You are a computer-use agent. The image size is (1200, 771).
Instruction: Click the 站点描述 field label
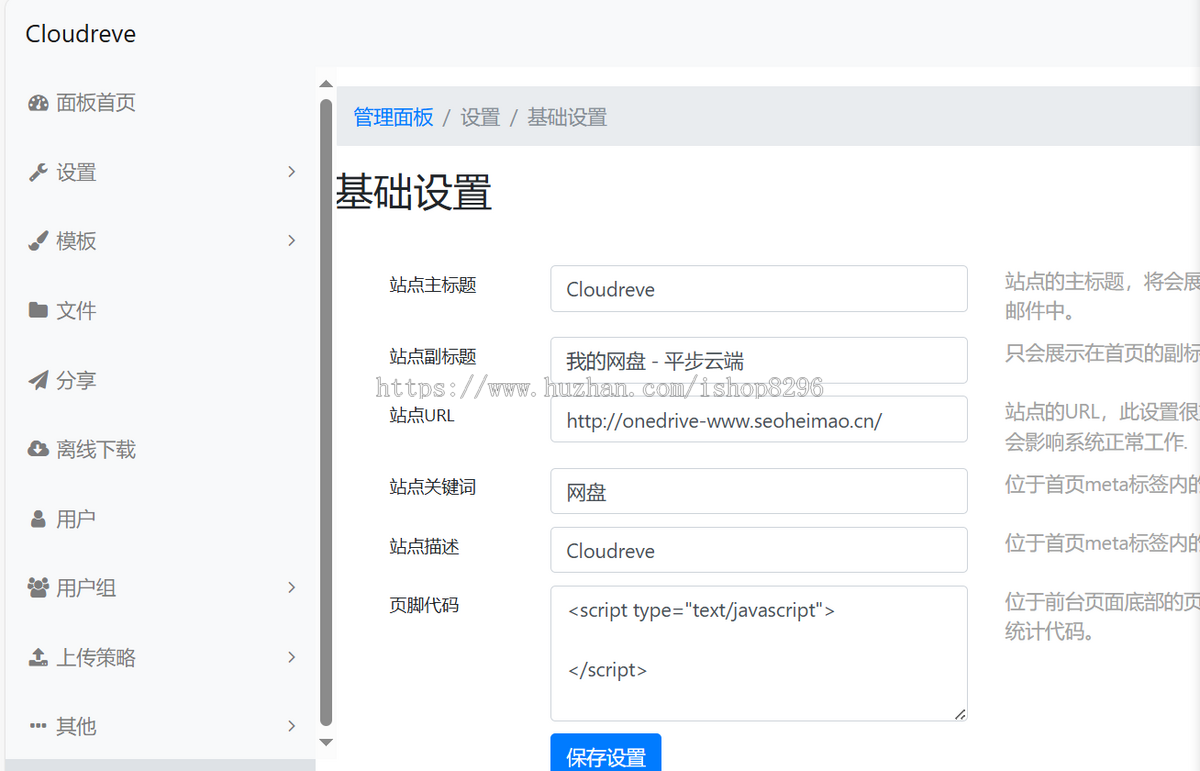click(x=424, y=547)
